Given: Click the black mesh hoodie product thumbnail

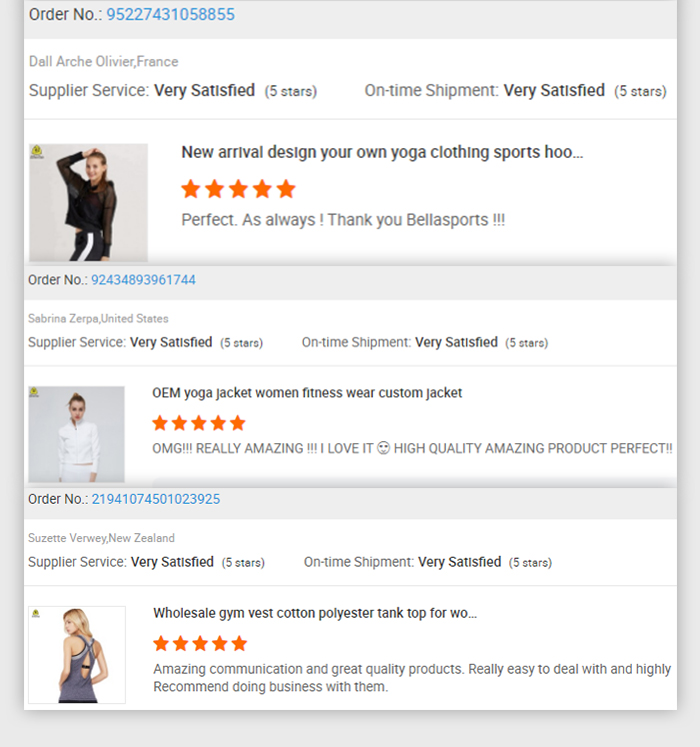Looking at the screenshot, I should tap(89, 202).
